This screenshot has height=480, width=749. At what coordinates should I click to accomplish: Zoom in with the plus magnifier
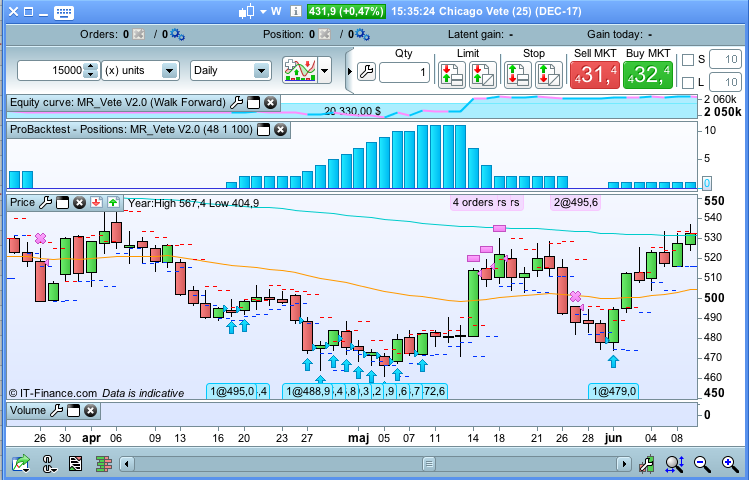[x=730, y=463]
